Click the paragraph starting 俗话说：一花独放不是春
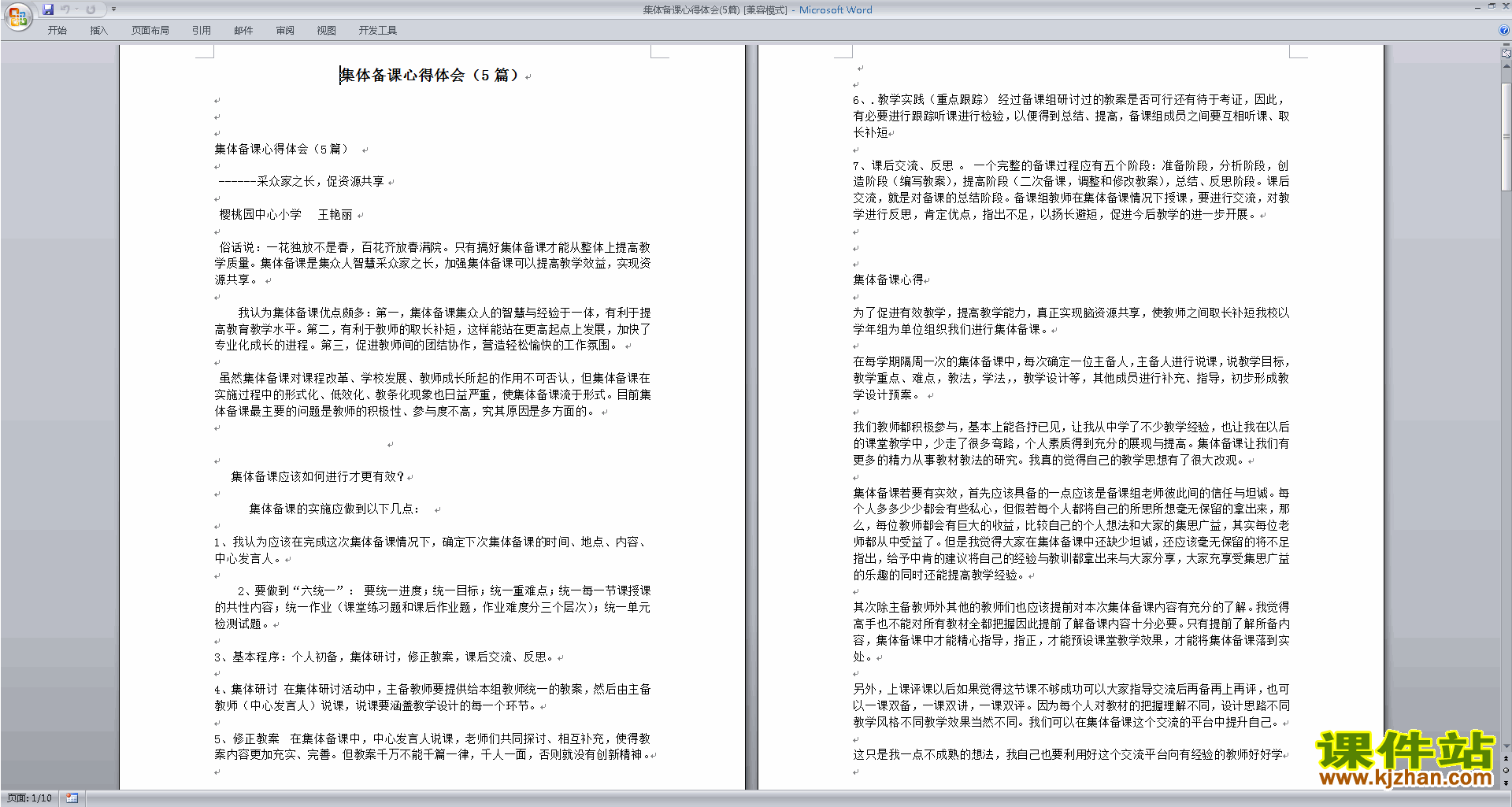Screen dimensions: 1512x807 tap(432, 263)
